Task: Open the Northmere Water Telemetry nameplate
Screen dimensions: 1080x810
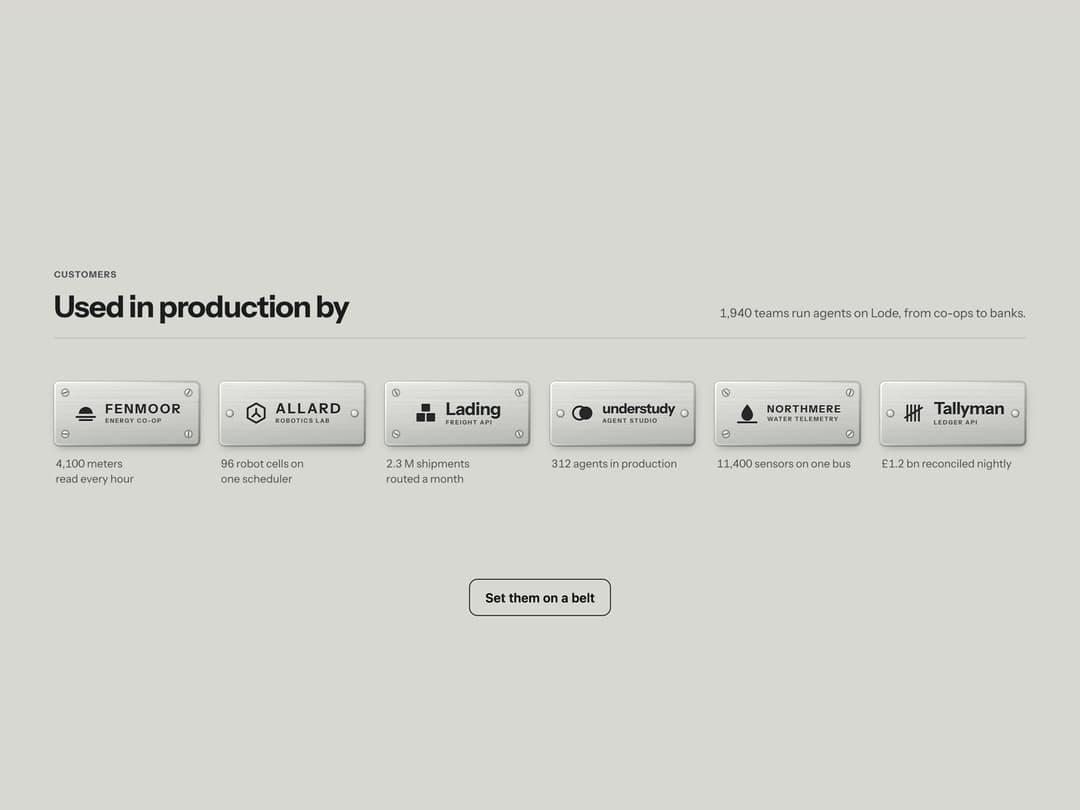Action: point(787,413)
